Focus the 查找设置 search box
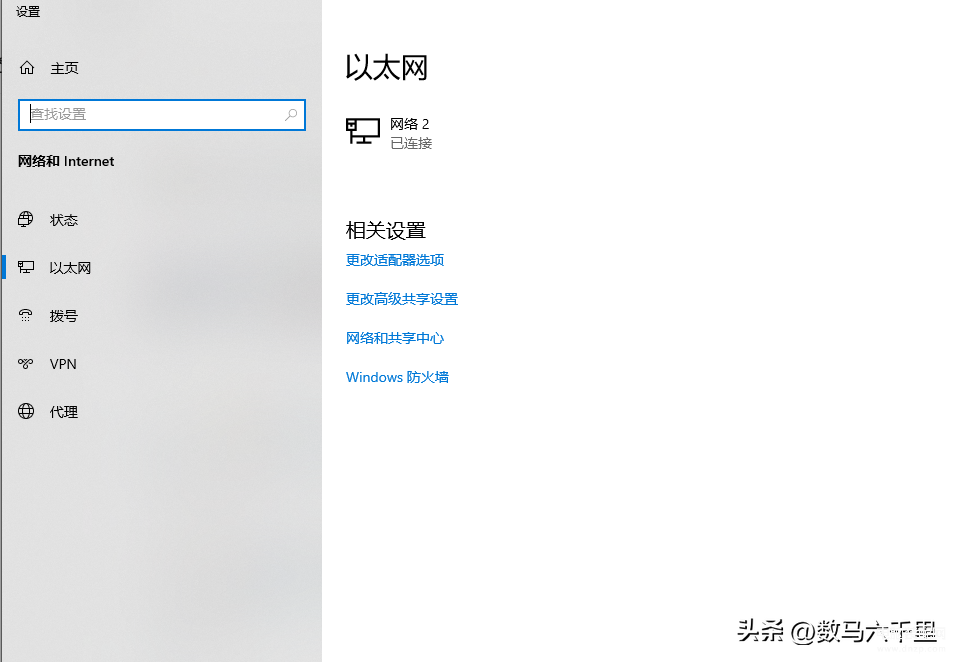Screen dimensions: 956x662 point(150,115)
